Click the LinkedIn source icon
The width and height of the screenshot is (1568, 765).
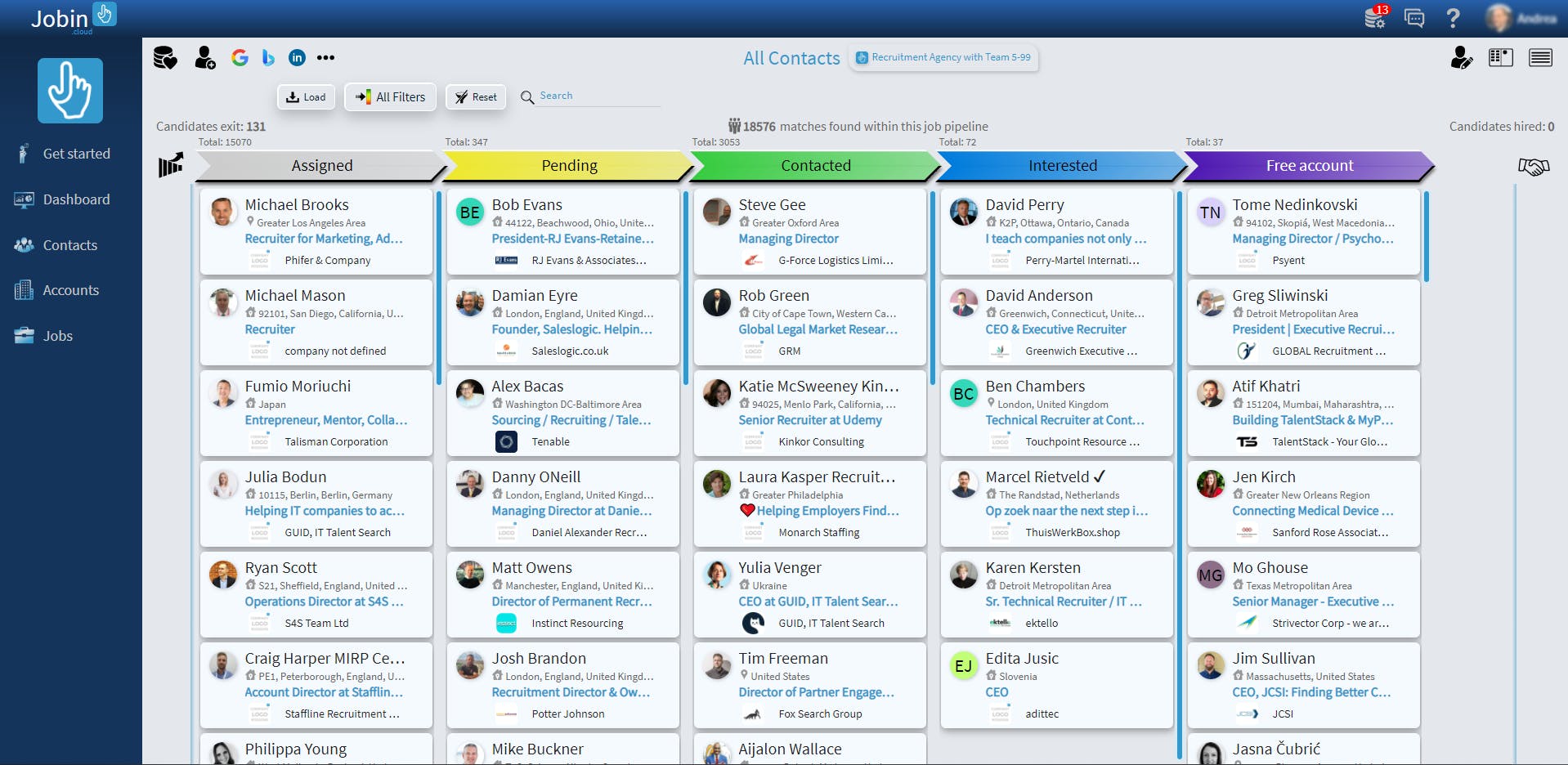tap(297, 57)
